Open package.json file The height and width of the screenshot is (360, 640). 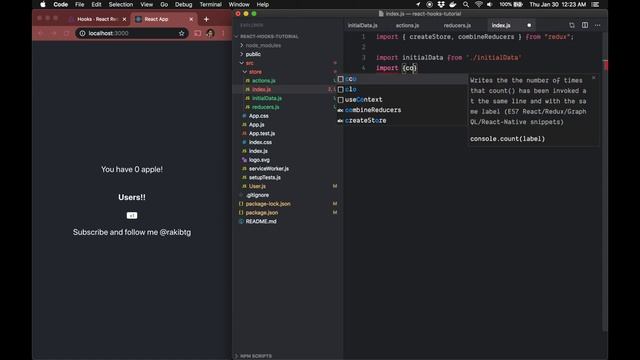(262, 213)
